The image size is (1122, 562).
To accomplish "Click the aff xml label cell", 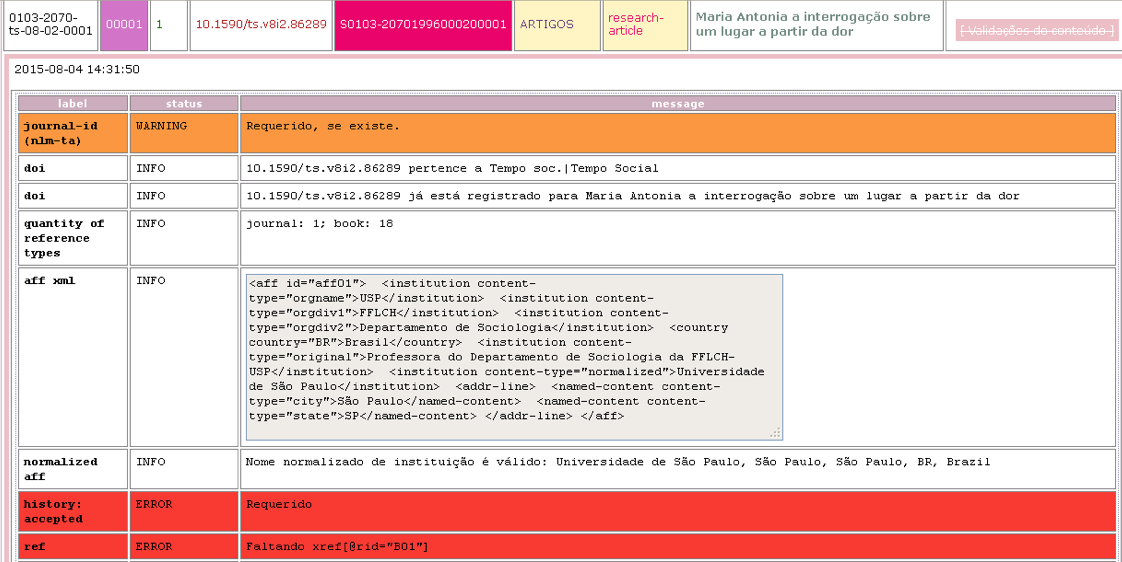I will tap(73, 357).
